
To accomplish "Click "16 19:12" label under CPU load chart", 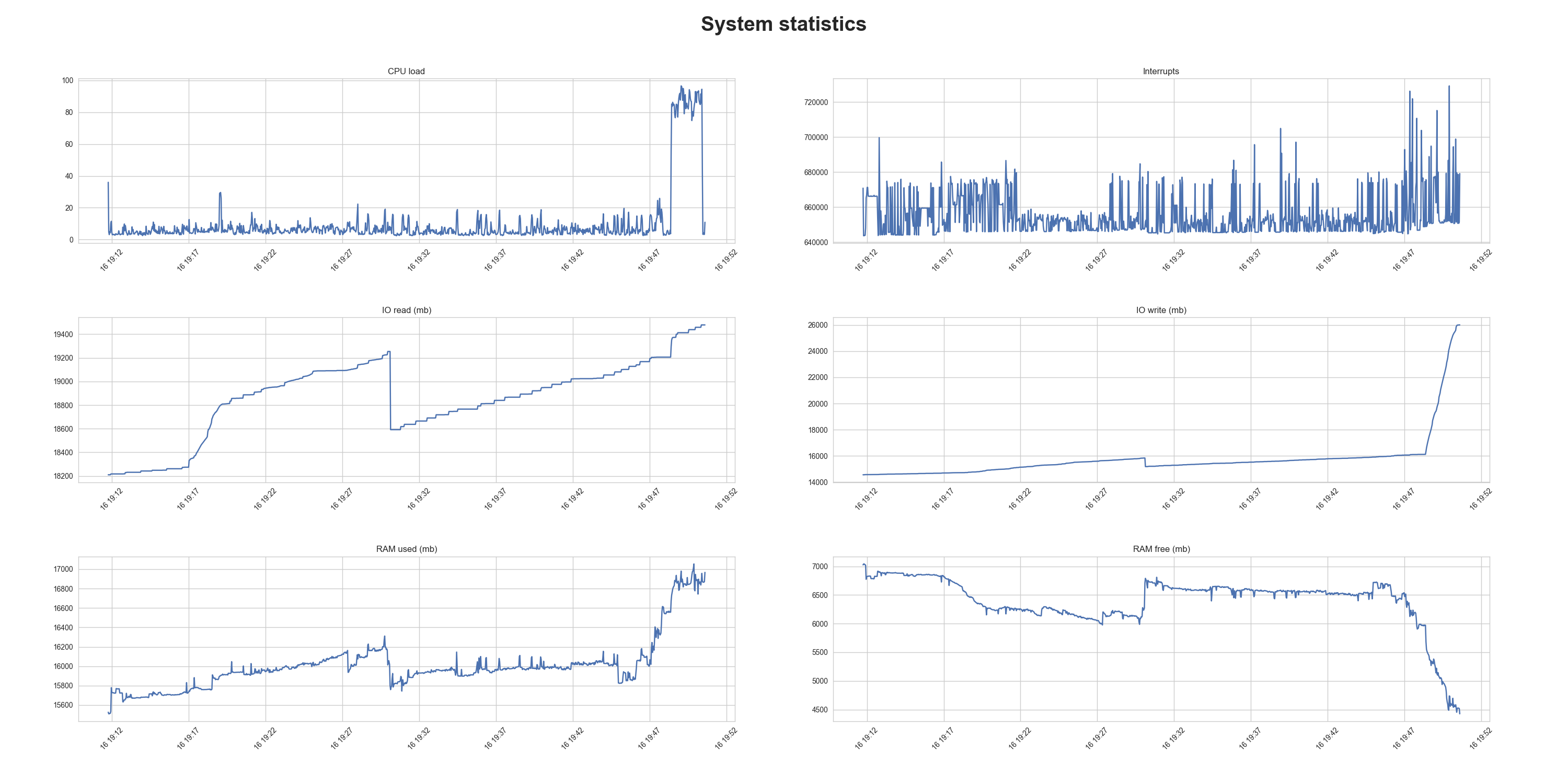I will point(111,260).
